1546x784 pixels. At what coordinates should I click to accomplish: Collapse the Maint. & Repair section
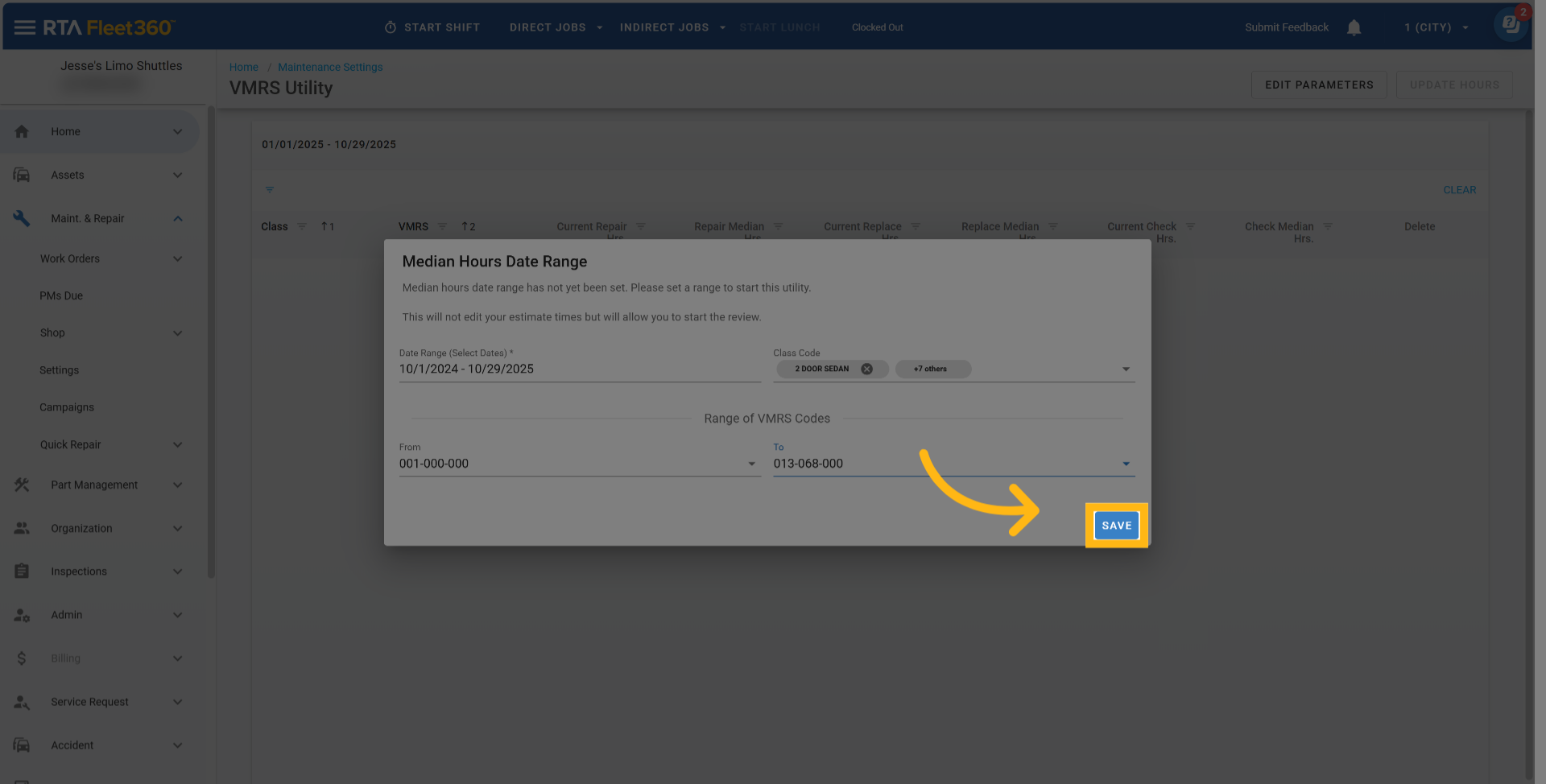point(177,218)
